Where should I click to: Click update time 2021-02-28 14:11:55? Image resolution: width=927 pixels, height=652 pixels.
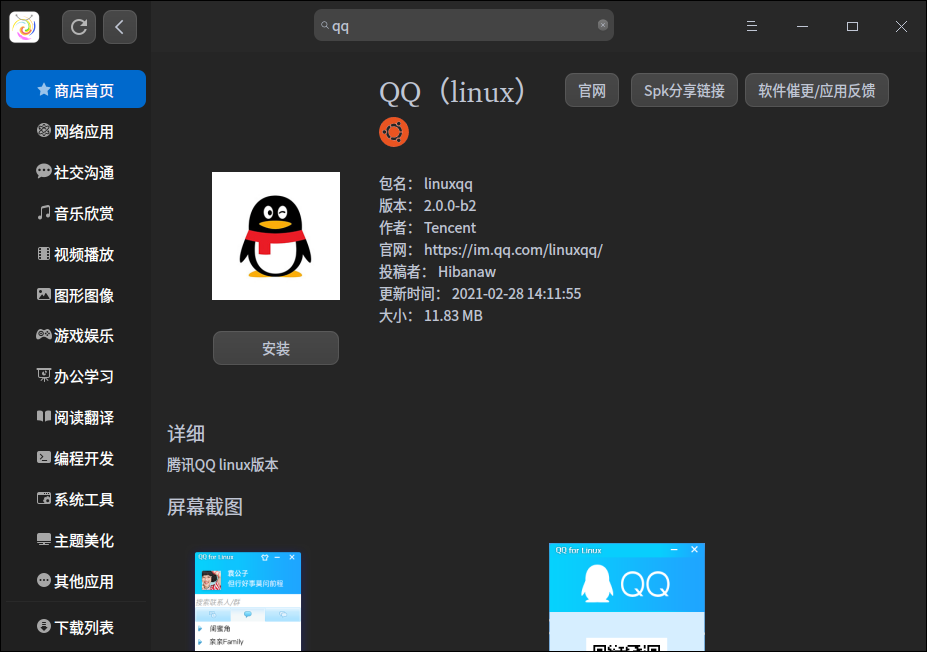pyautogui.click(x=516, y=294)
